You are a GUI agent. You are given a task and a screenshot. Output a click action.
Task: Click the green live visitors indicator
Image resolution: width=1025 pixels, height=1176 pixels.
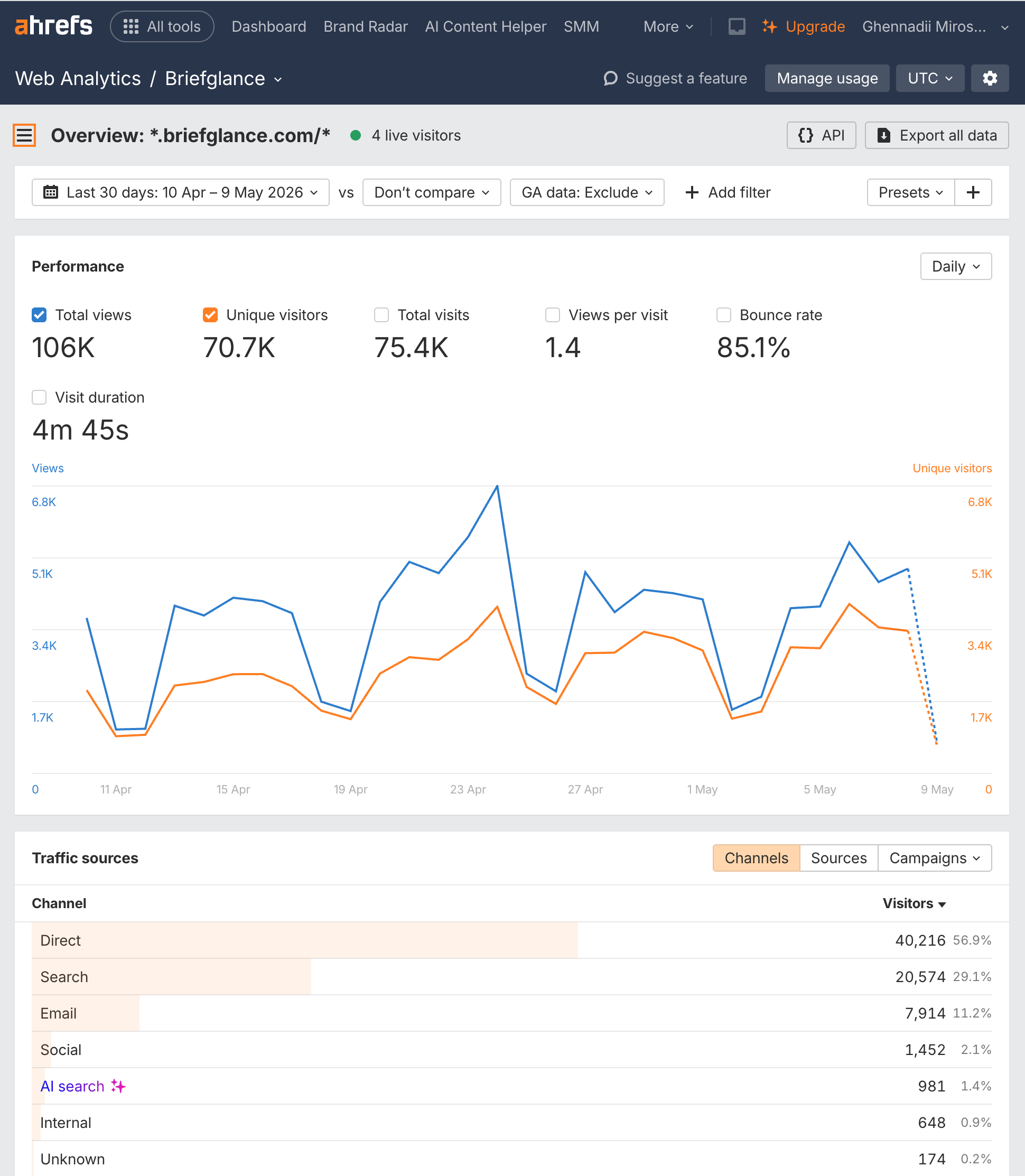pyautogui.click(x=355, y=136)
